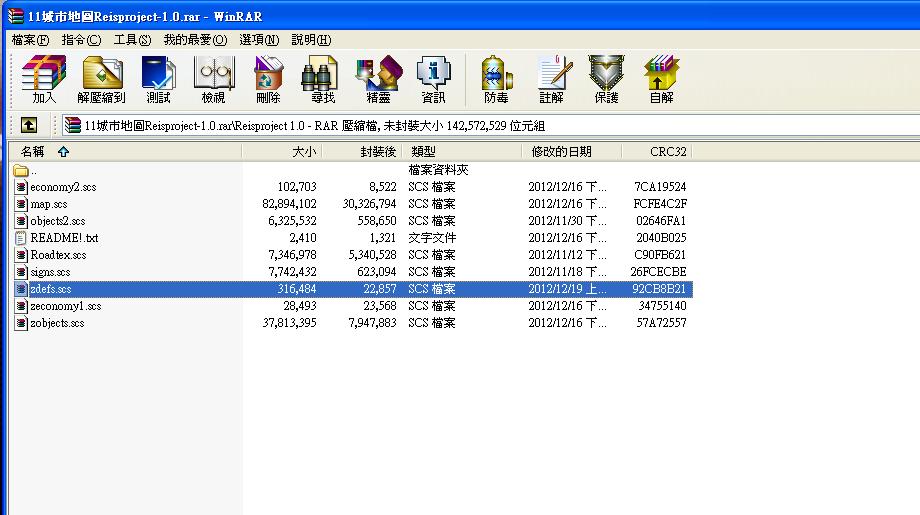Click CRC32 value 26FCECBE
The height and width of the screenshot is (515, 920).
658,272
